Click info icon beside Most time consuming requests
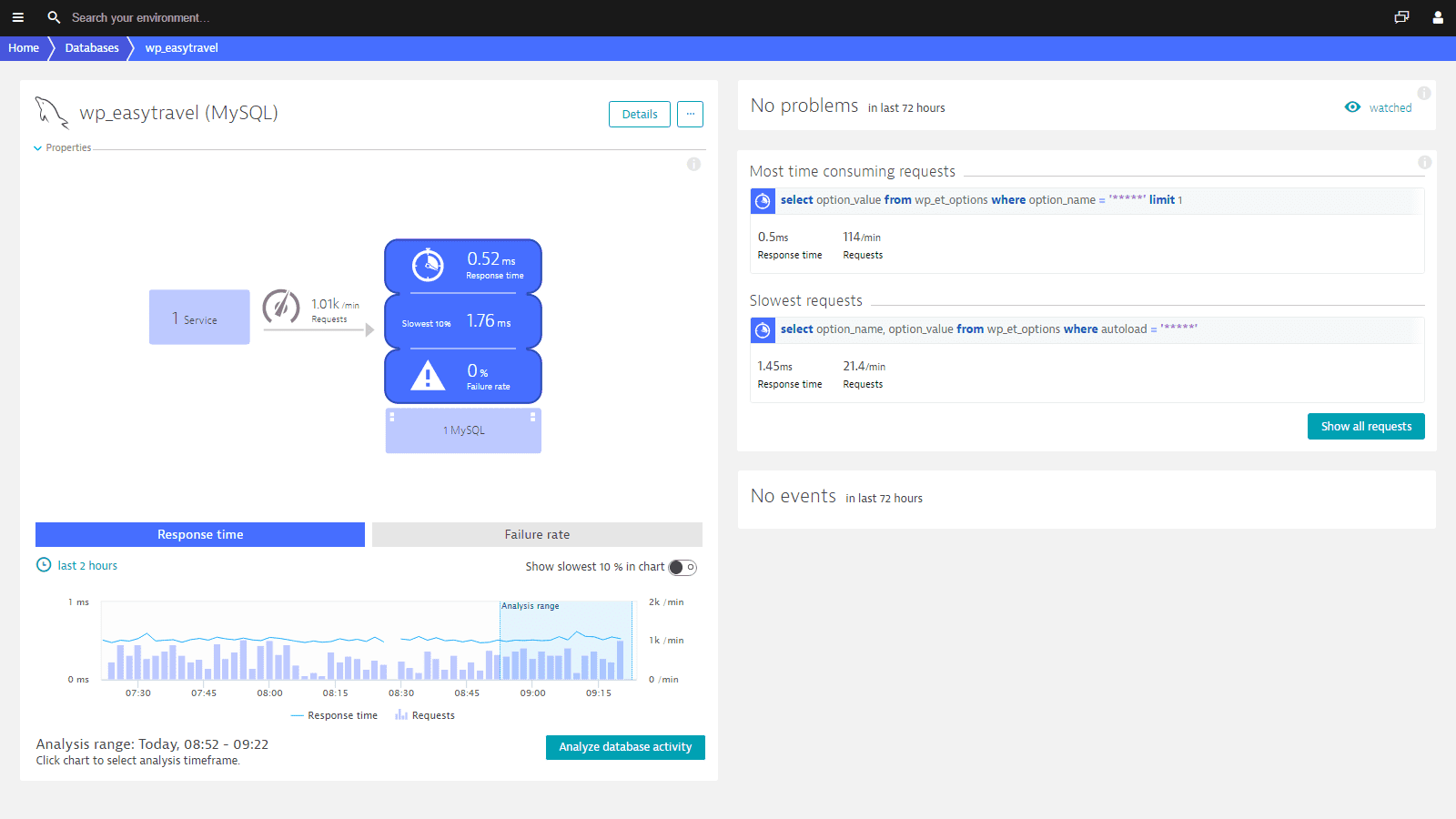This screenshot has height=819, width=1456. [x=1424, y=162]
